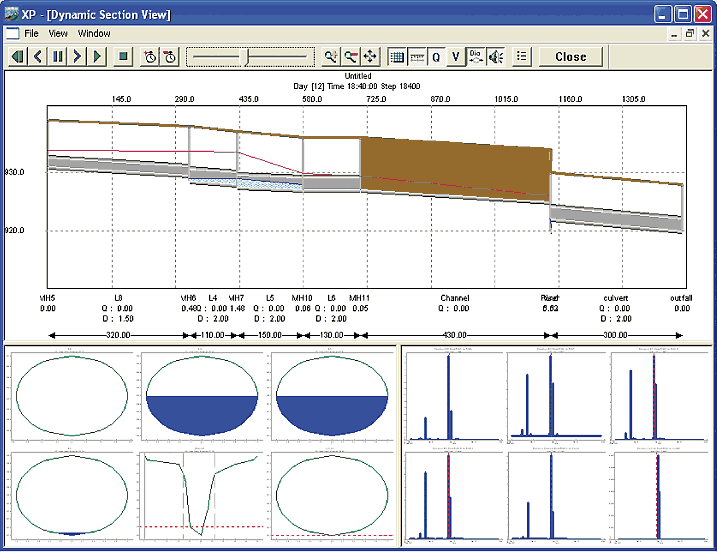
Task: Step forward one frame
Action: click(x=77, y=57)
